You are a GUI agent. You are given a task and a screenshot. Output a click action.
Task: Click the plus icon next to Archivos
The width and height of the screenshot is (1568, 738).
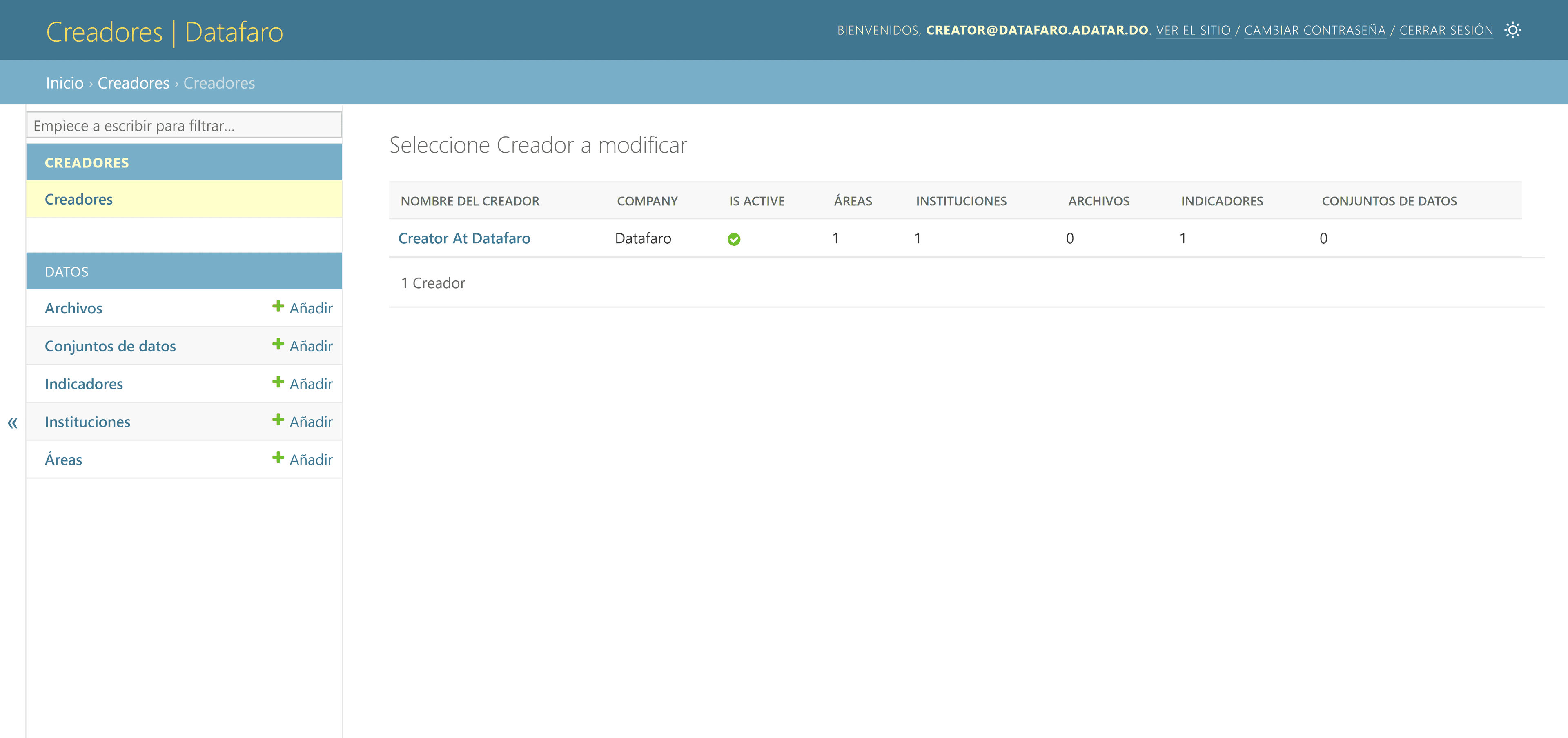pos(278,306)
